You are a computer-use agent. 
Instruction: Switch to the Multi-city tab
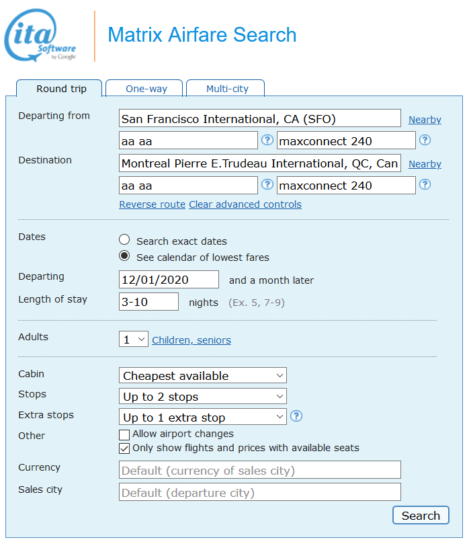tap(226, 88)
